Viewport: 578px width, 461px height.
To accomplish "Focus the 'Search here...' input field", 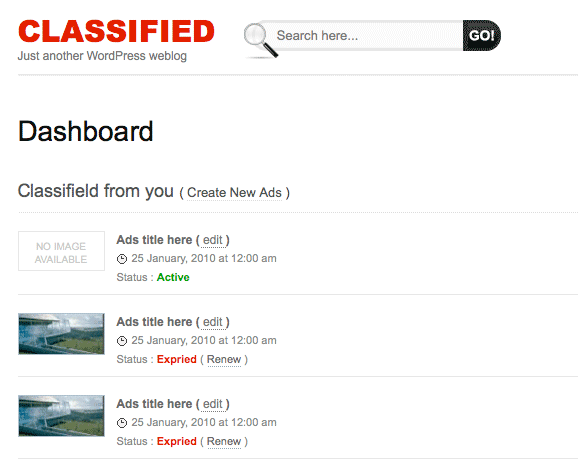I will [x=367, y=35].
